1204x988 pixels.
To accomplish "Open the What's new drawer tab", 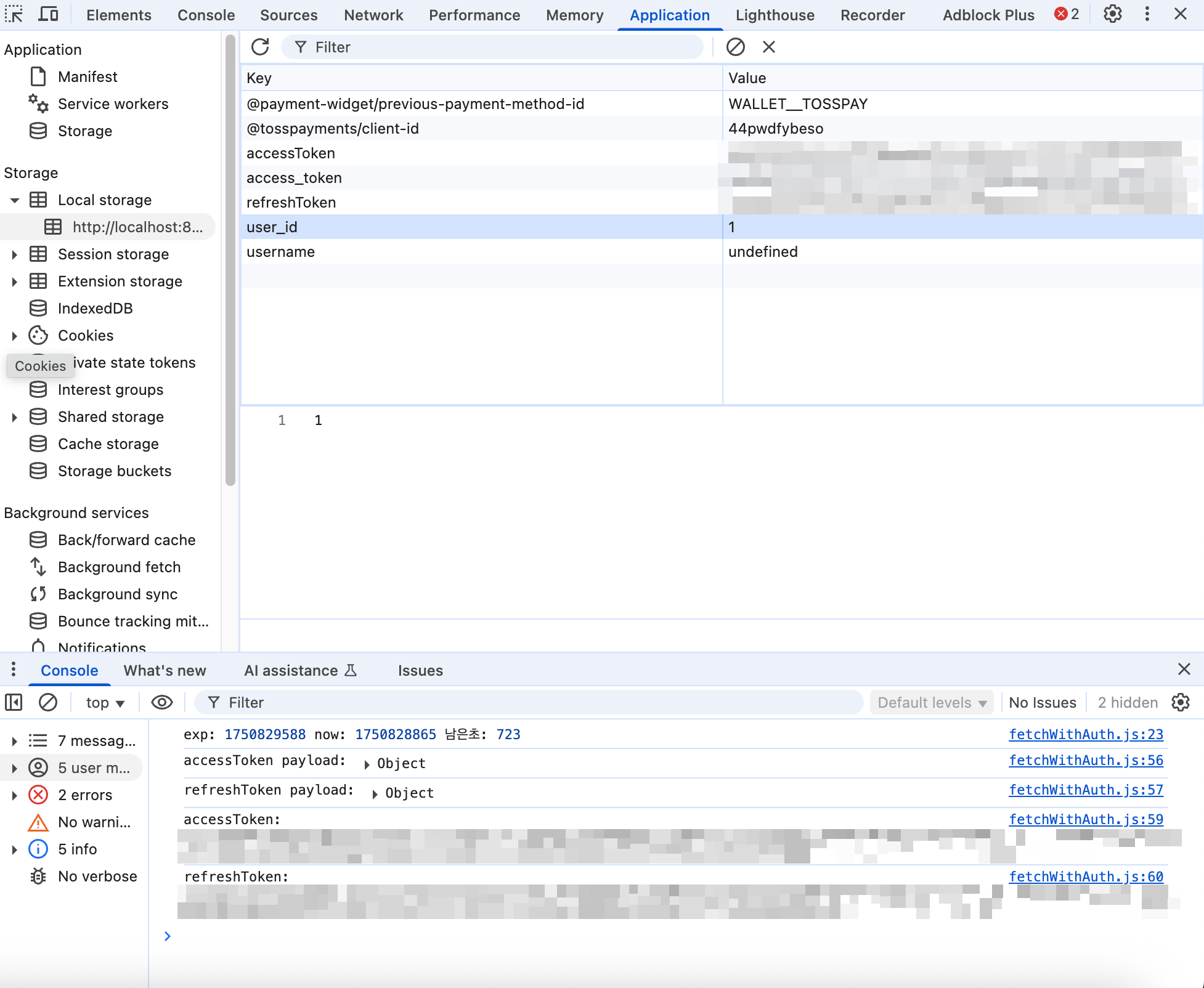I will pyautogui.click(x=165, y=670).
